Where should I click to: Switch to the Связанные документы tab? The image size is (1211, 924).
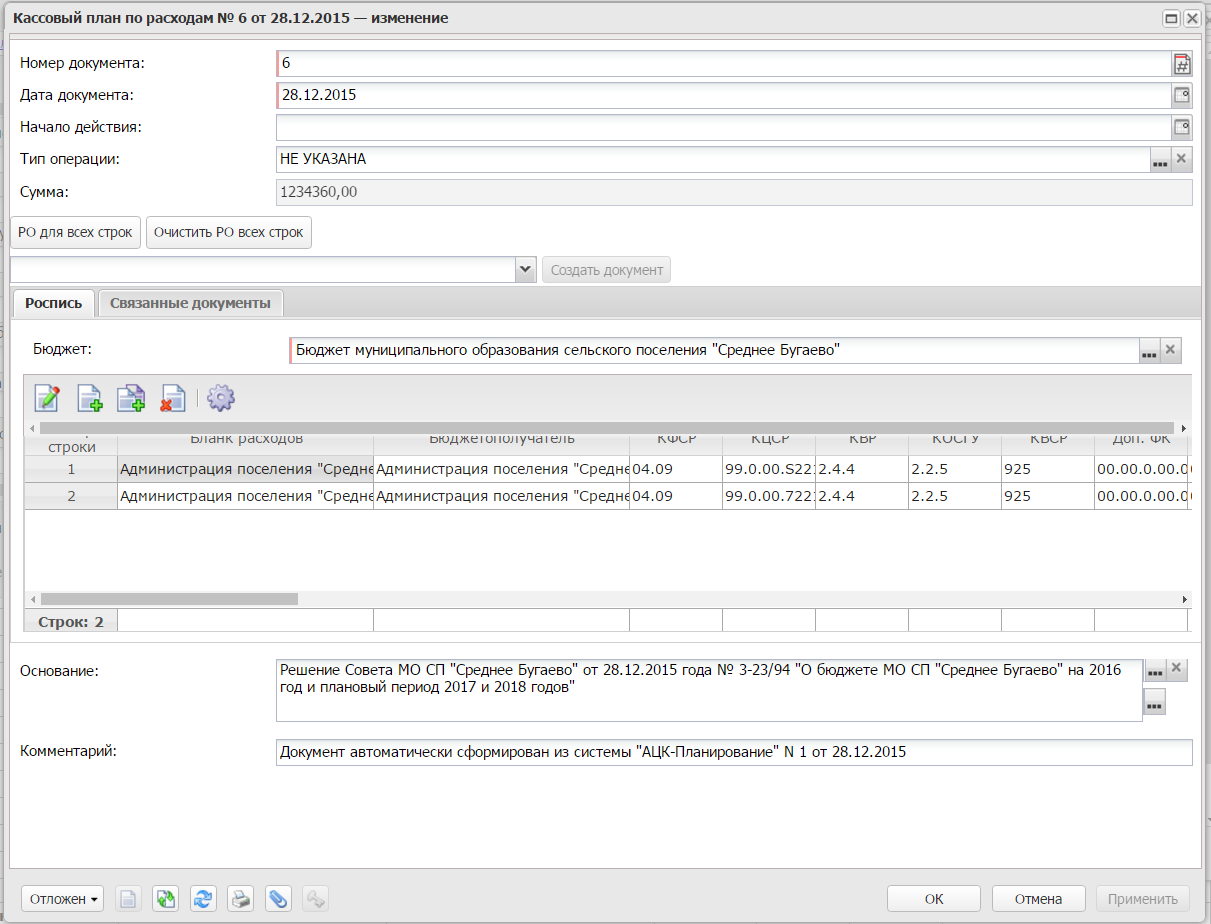pyautogui.click(x=190, y=303)
